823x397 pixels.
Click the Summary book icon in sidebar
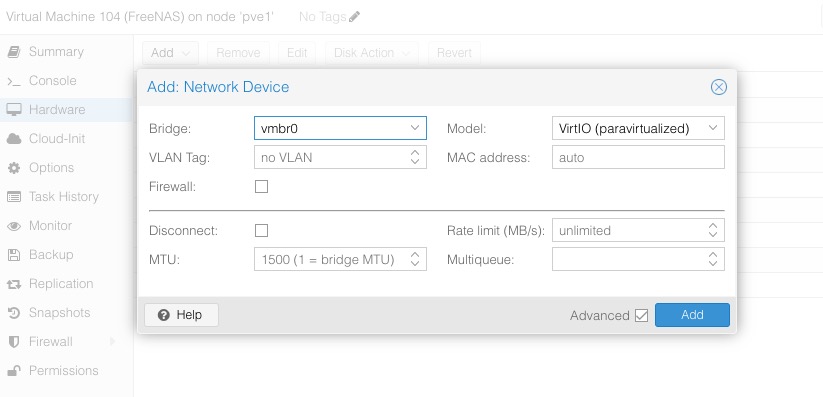coord(14,51)
